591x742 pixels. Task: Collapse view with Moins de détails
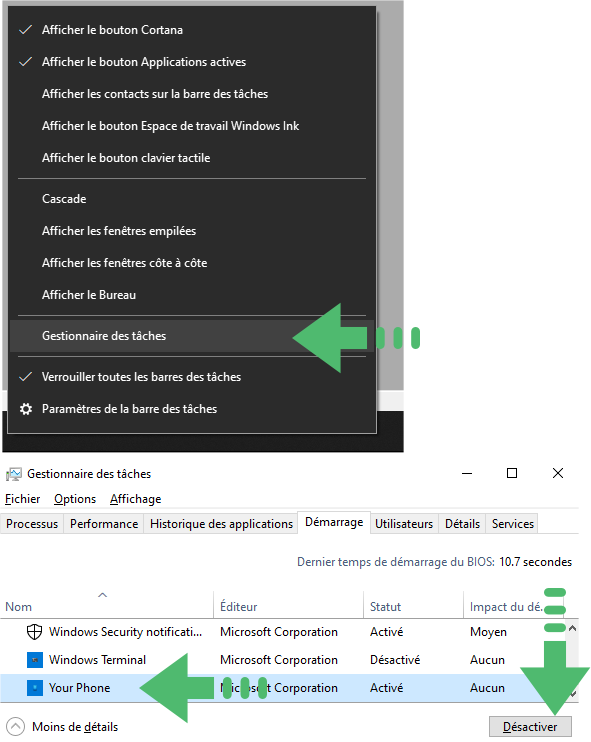pyautogui.click(x=63, y=726)
